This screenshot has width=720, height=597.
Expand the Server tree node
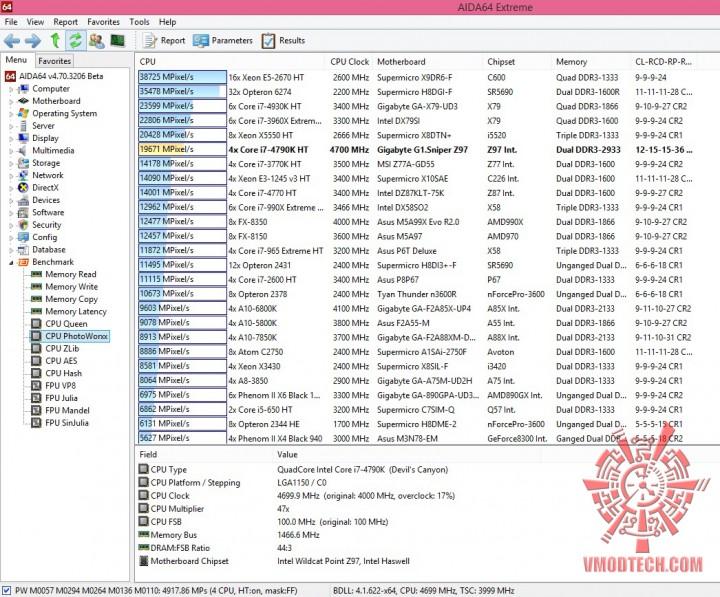click(x=11, y=126)
